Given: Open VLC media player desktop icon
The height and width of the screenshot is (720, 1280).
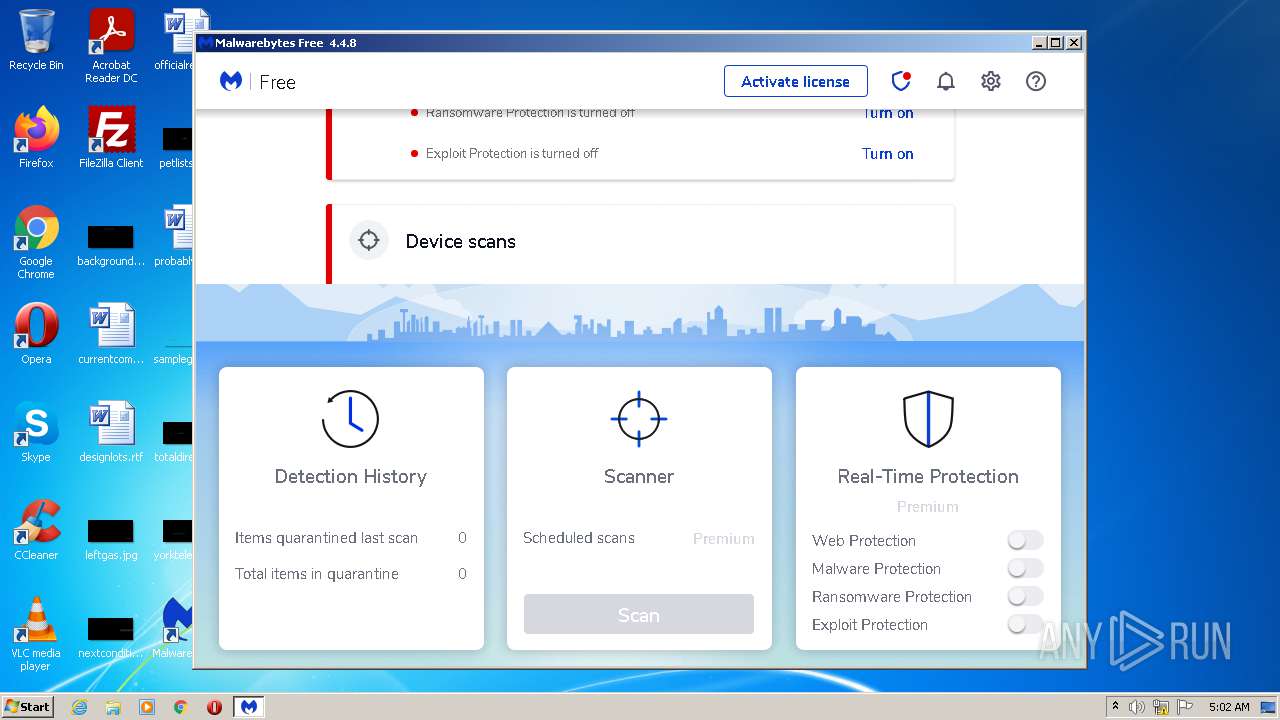Looking at the screenshot, I should point(36,634).
